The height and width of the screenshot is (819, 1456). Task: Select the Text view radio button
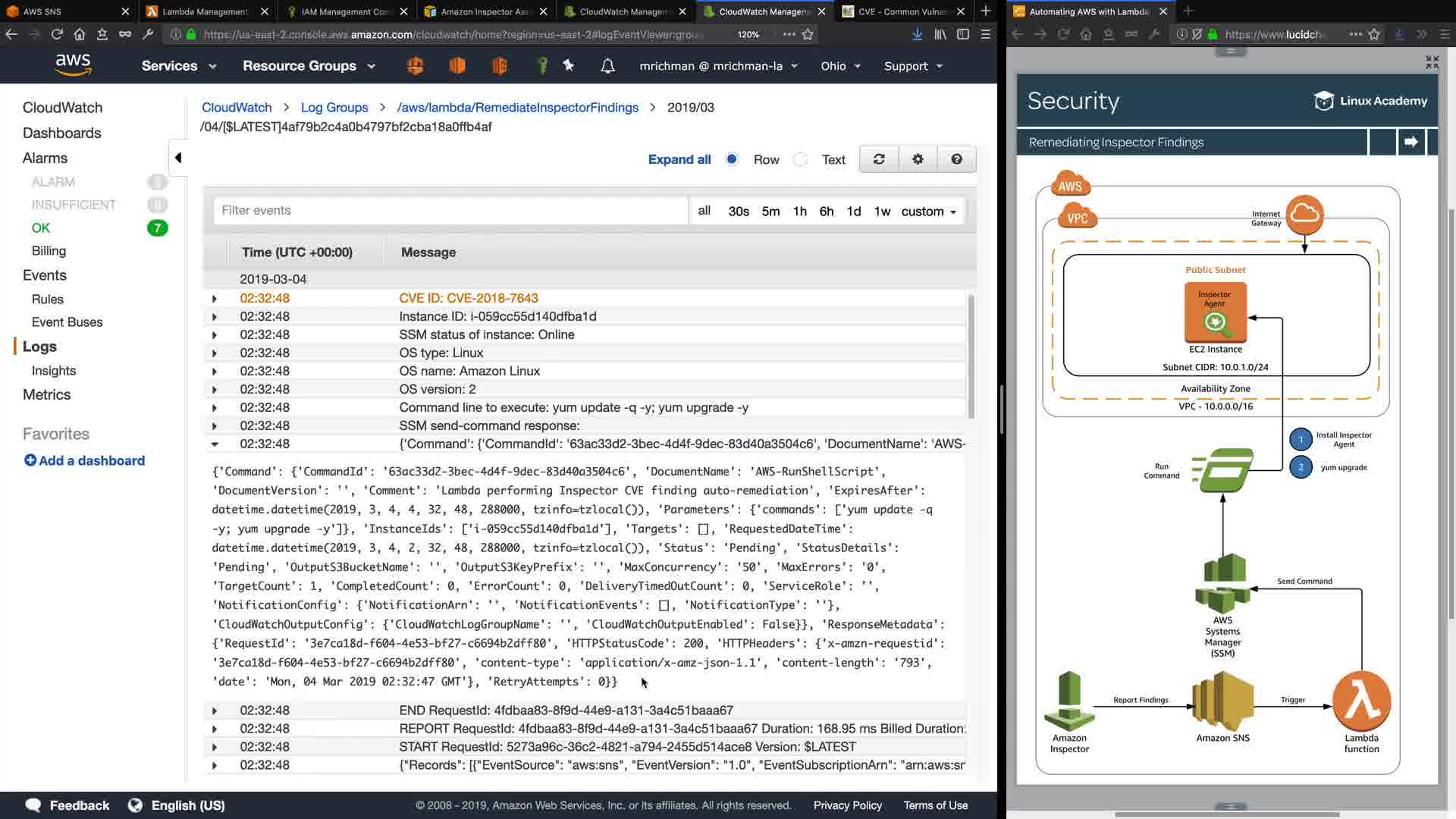(x=800, y=159)
